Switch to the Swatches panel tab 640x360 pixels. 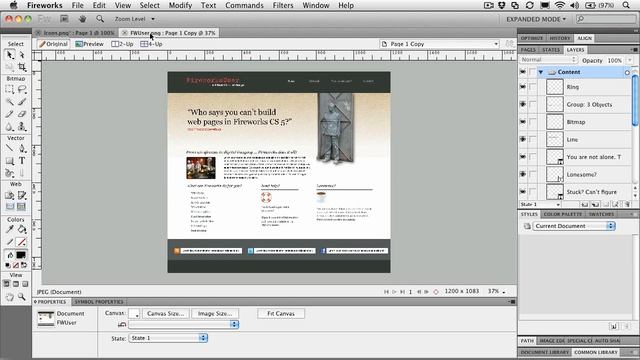point(601,214)
